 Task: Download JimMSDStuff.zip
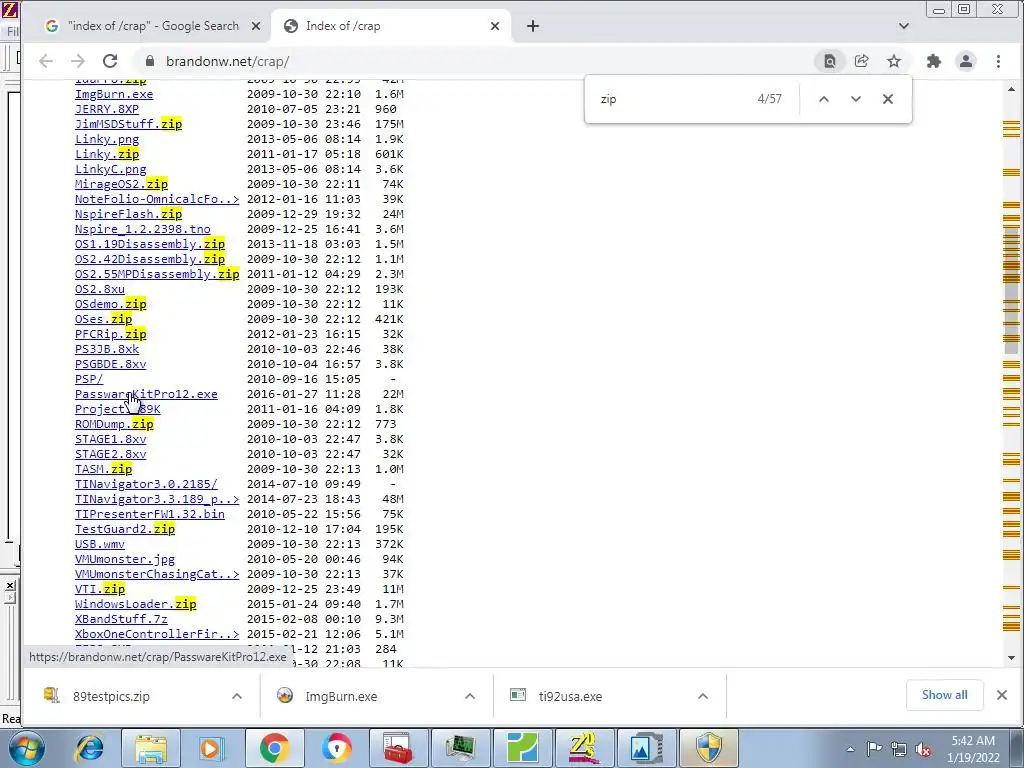click(x=129, y=124)
